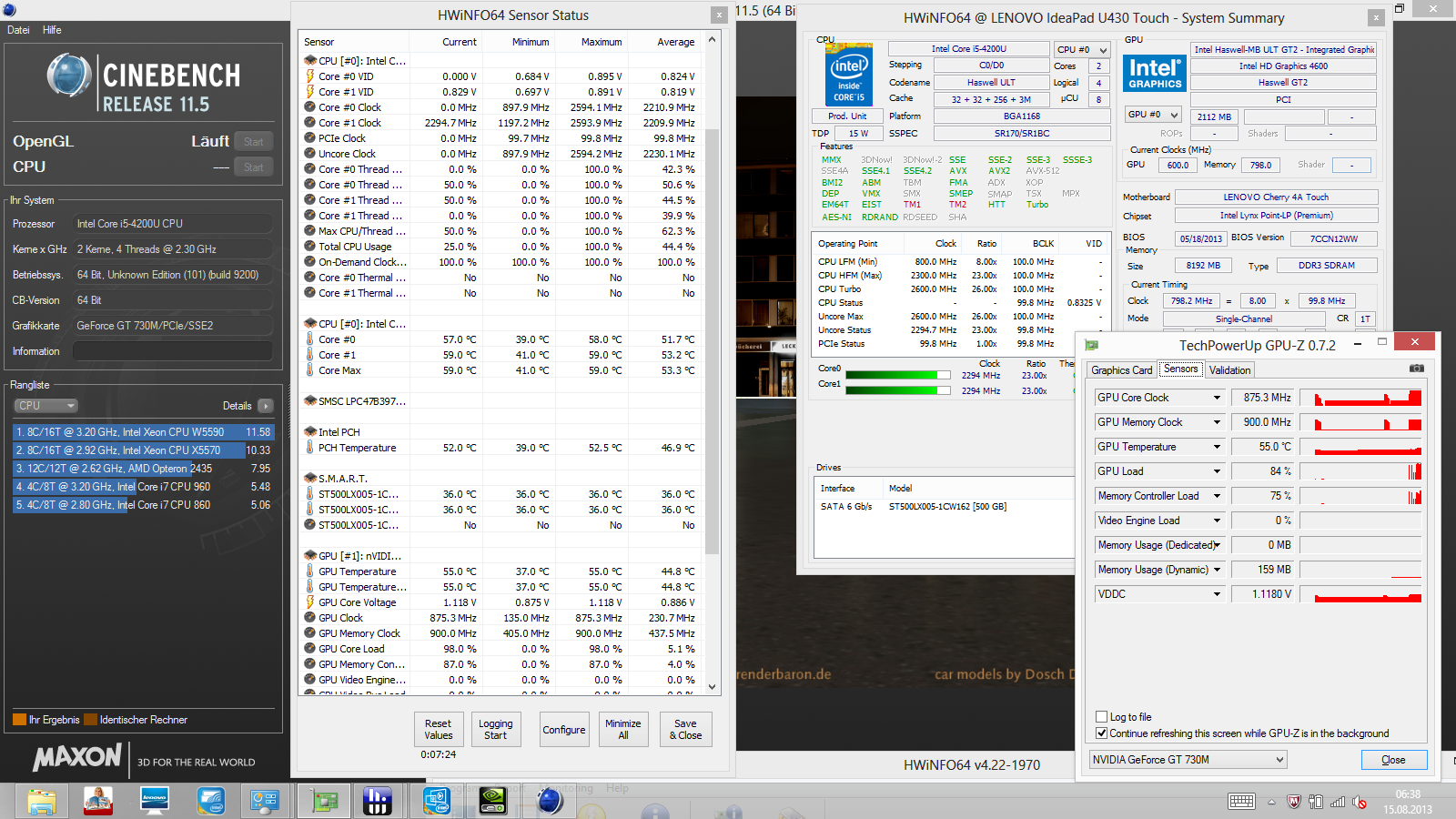The height and width of the screenshot is (819, 1456).
Task: Start the OpenGL benchmark in Cinebench
Action: (x=254, y=141)
